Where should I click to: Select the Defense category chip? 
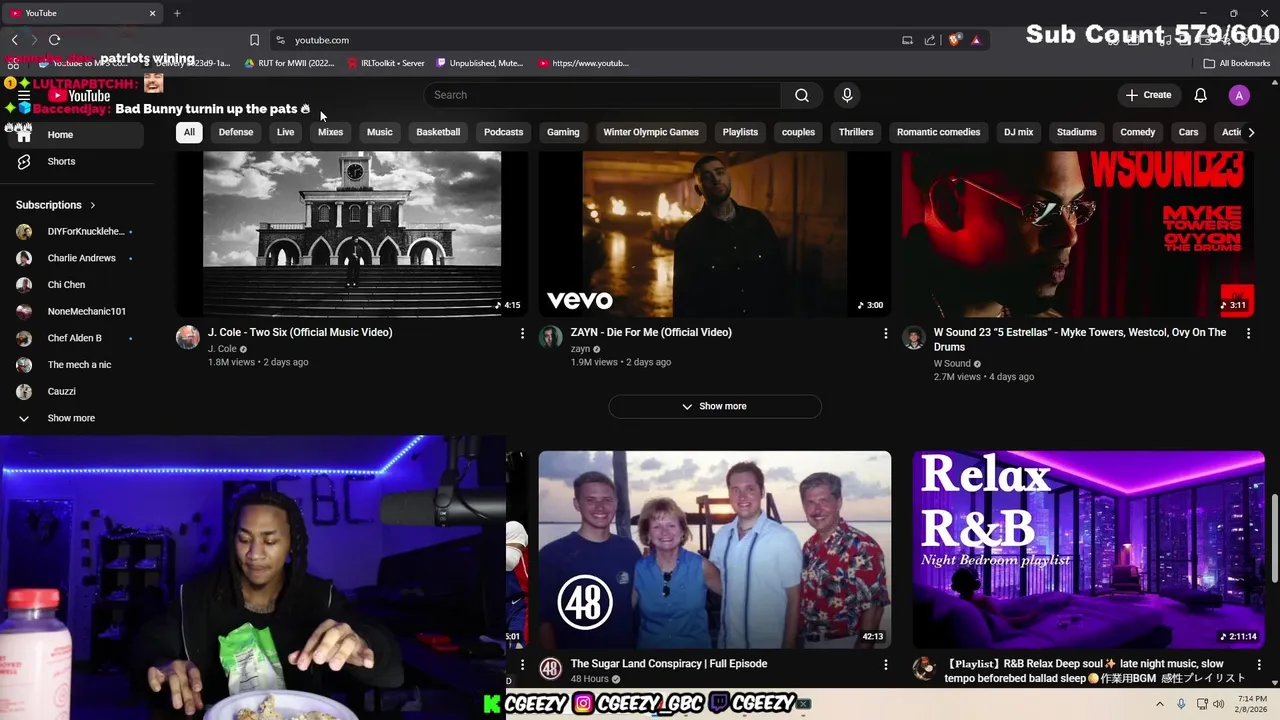click(x=236, y=132)
